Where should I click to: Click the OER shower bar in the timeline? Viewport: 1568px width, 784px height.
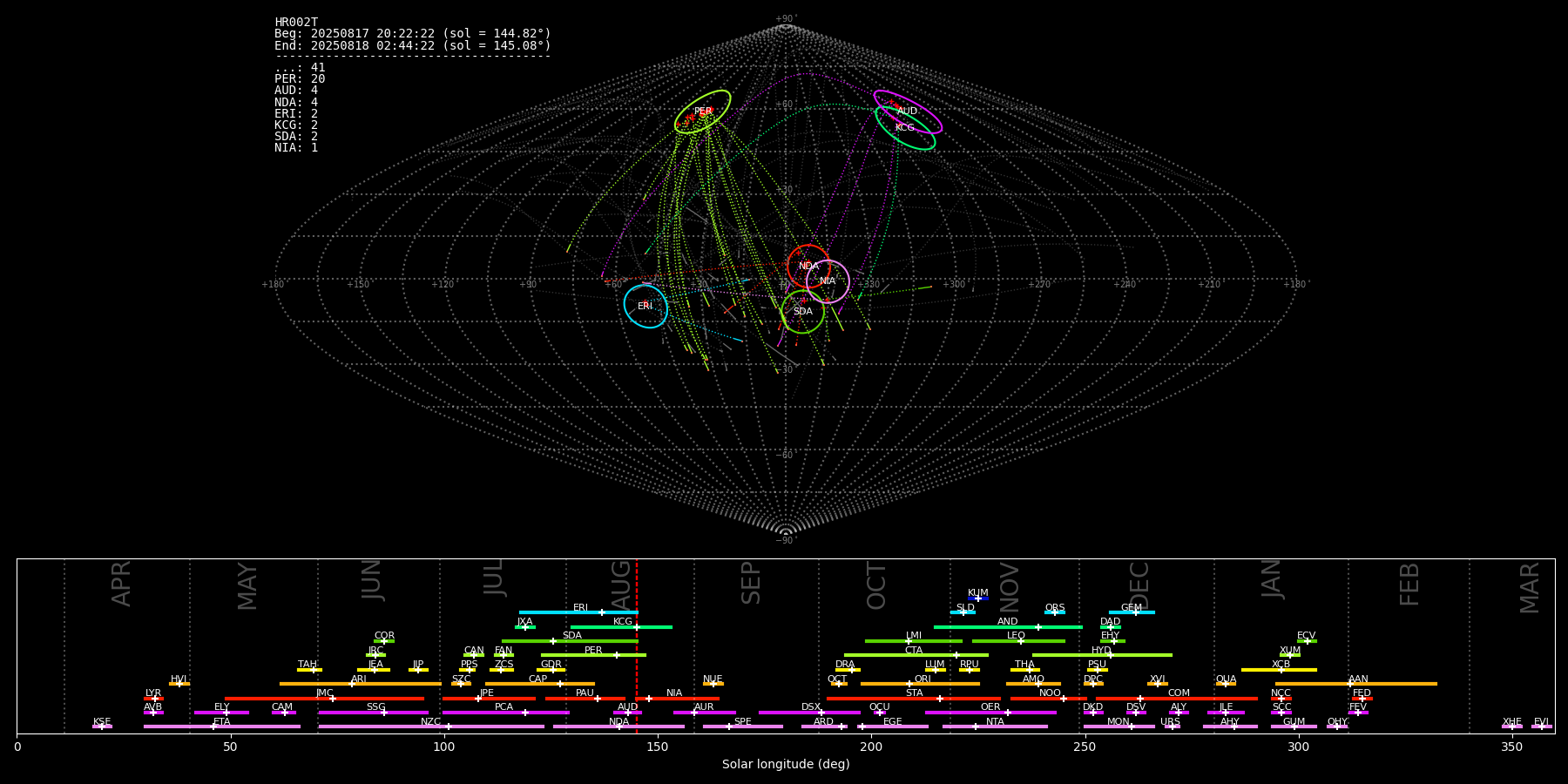pyautogui.click(x=990, y=713)
